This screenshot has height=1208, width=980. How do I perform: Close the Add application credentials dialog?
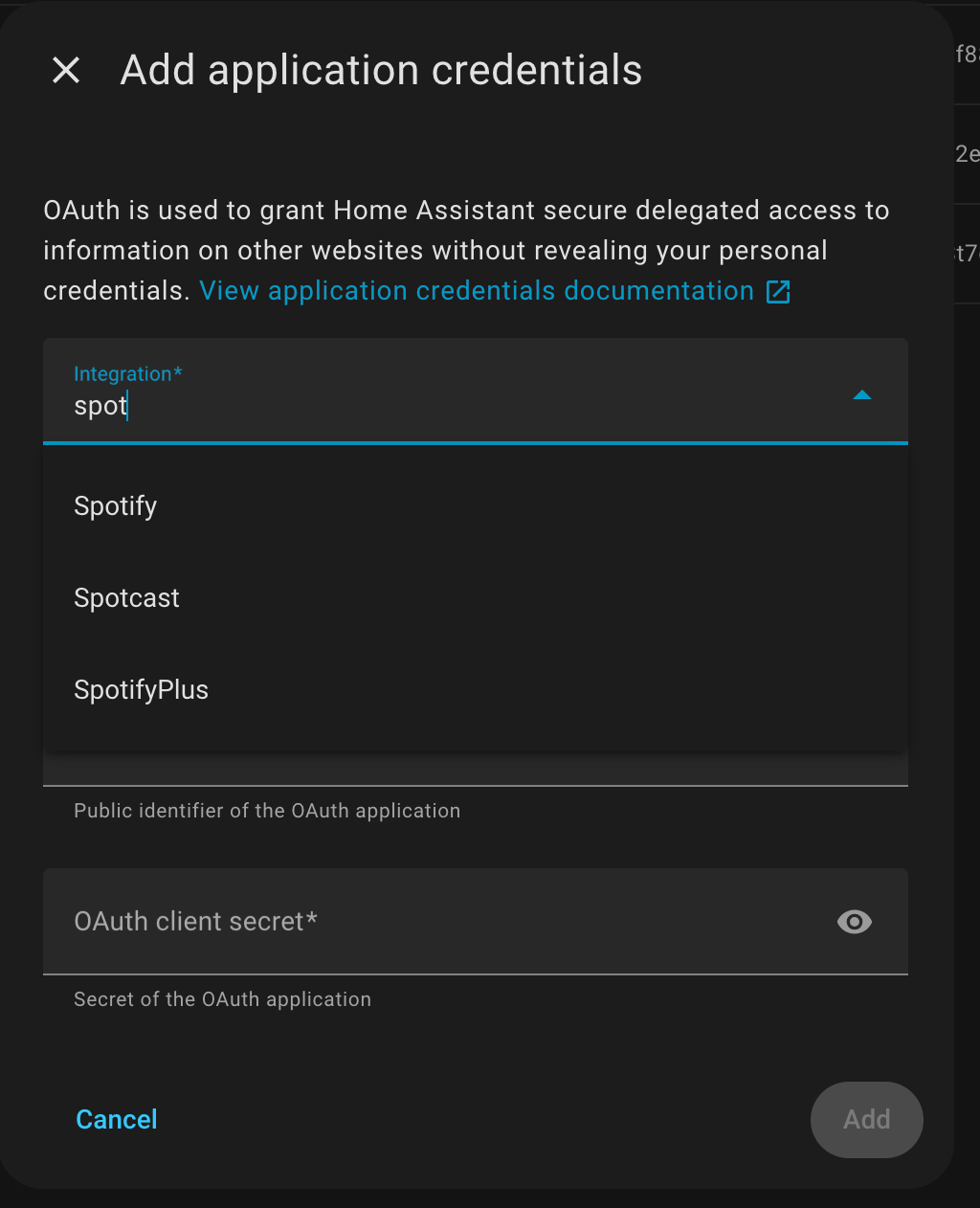pos(66,70)
